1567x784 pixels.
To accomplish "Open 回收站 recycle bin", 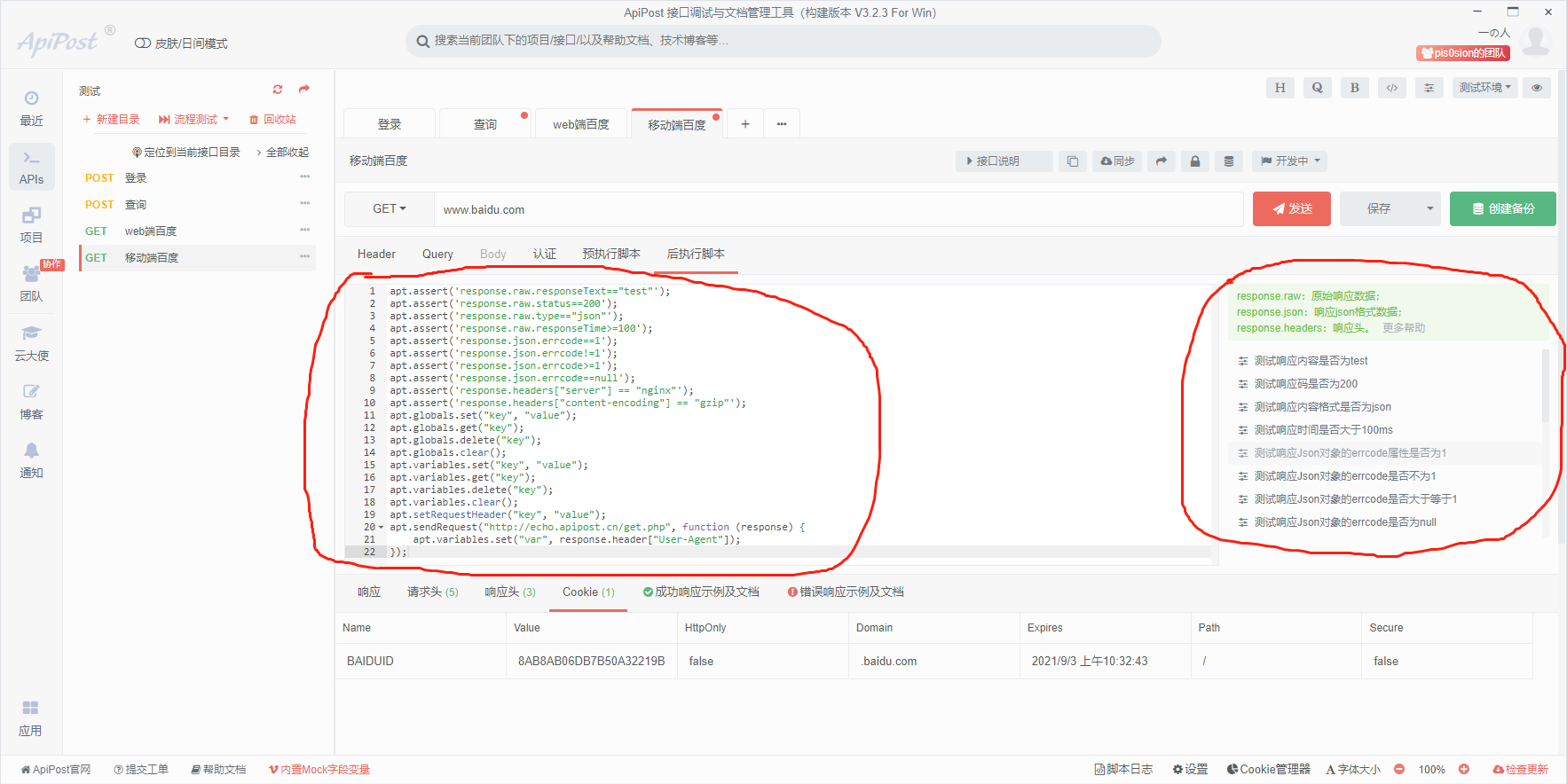I will pos(272,120).
